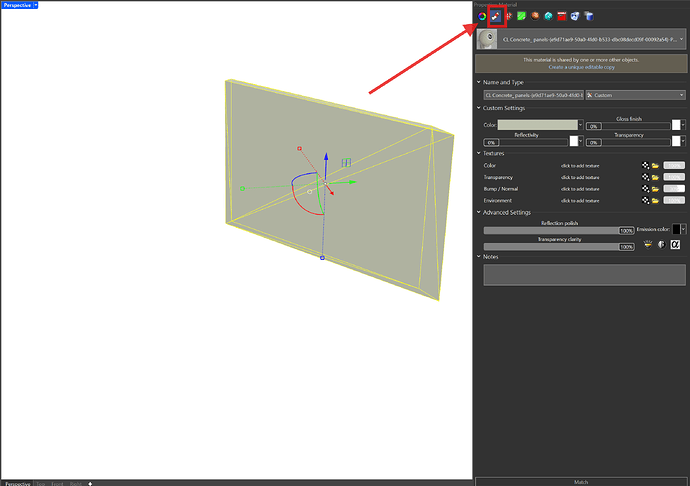
Task: Click the Perspective viewport title label
Action: click(x=17, y=5)
